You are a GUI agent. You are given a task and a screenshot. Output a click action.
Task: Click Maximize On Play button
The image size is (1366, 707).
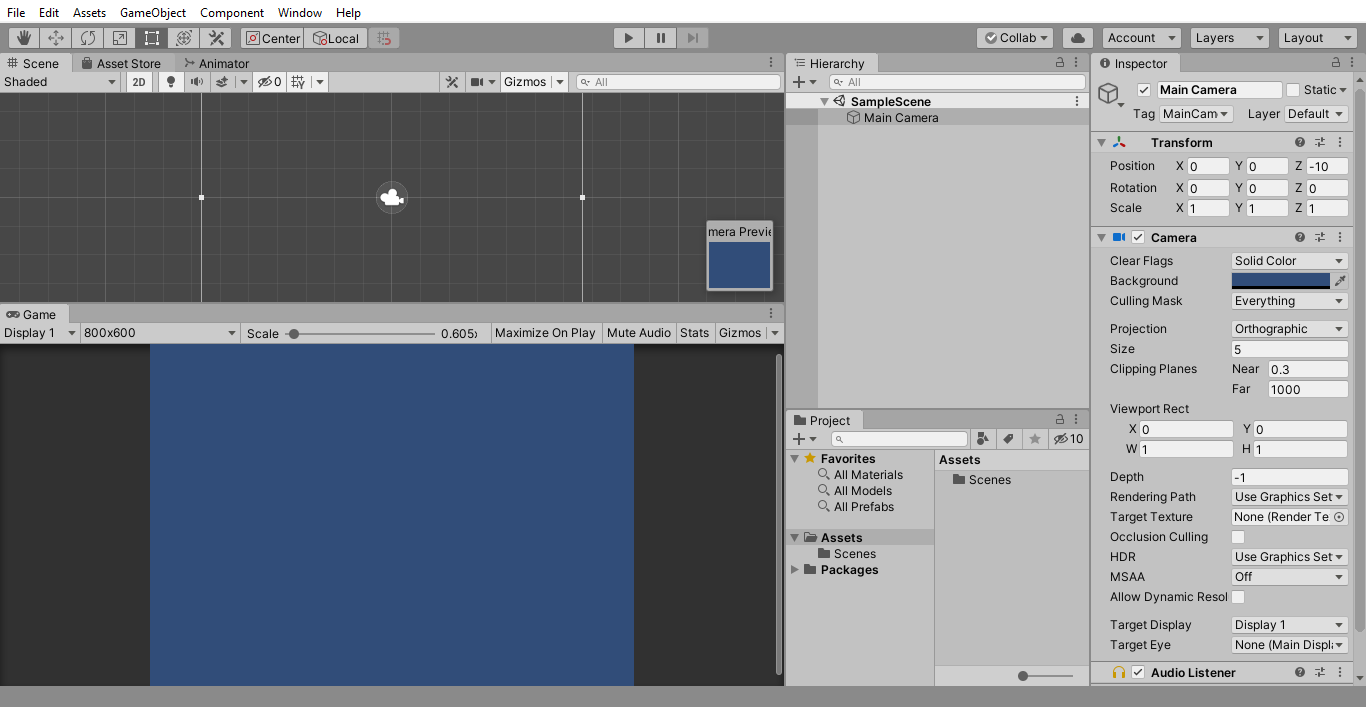(545, 333)
